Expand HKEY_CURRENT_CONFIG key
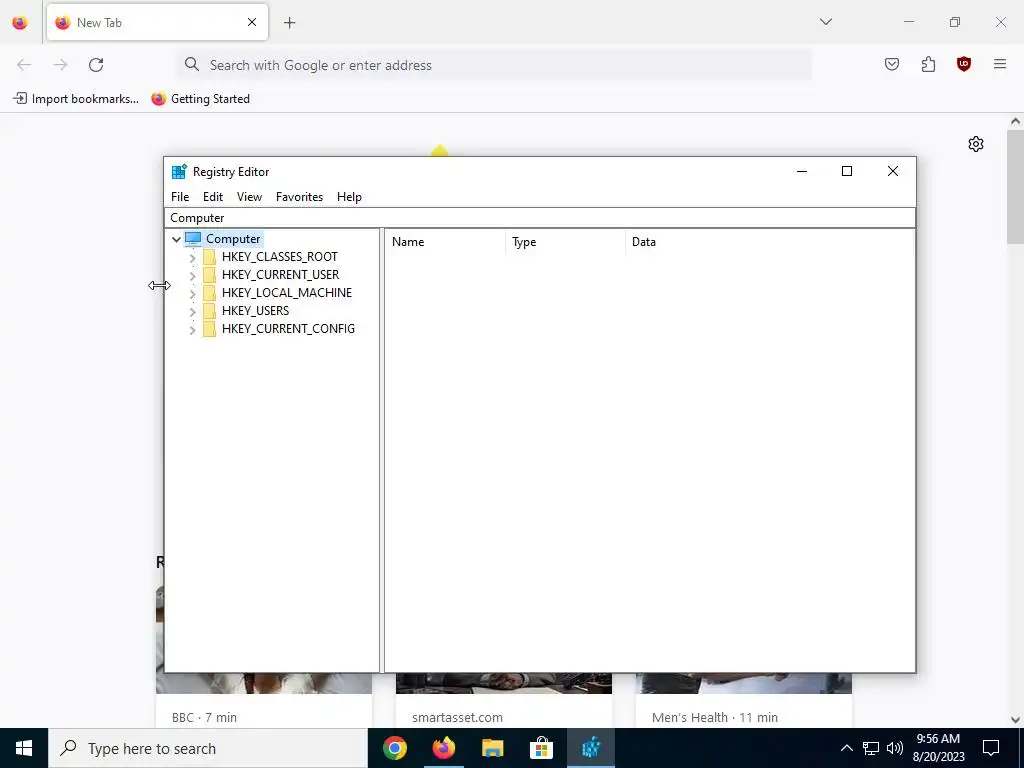This screenshot has width=1024, height=768. (x=193, y=330)
